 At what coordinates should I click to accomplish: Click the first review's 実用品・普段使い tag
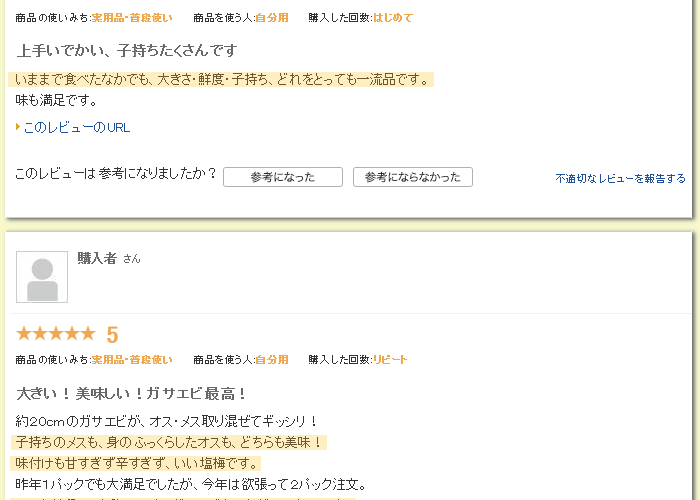132,18
